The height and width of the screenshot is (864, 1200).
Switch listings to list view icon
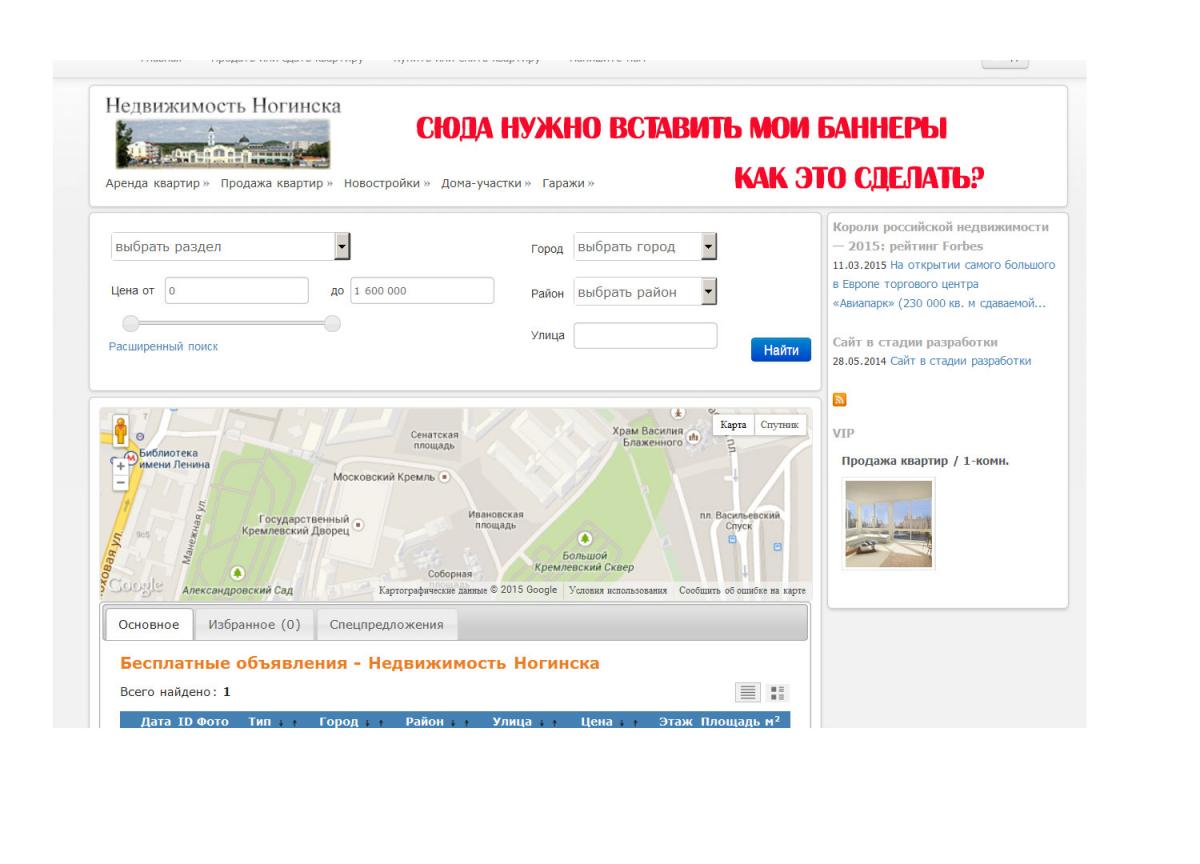(x=749, y=692)
